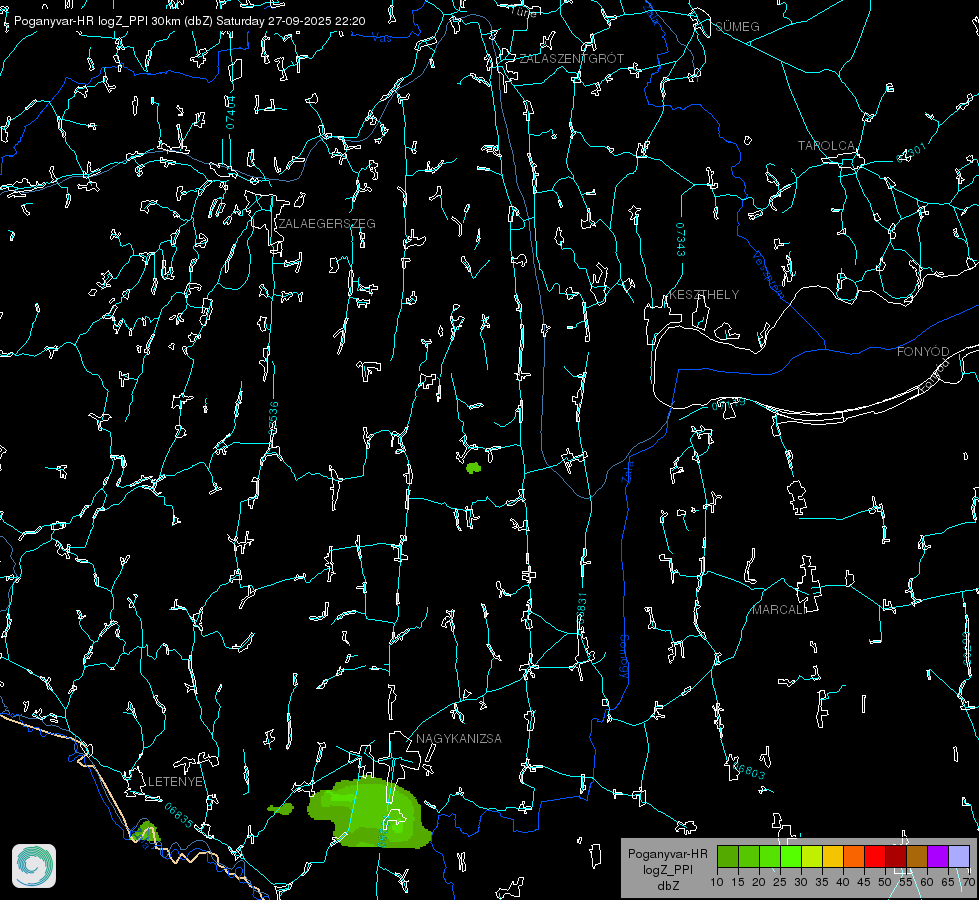Click the ZALAEGERSZEG city label
Image resolution: width=979 pixels, height=900 pixels.
pos(327,224)
